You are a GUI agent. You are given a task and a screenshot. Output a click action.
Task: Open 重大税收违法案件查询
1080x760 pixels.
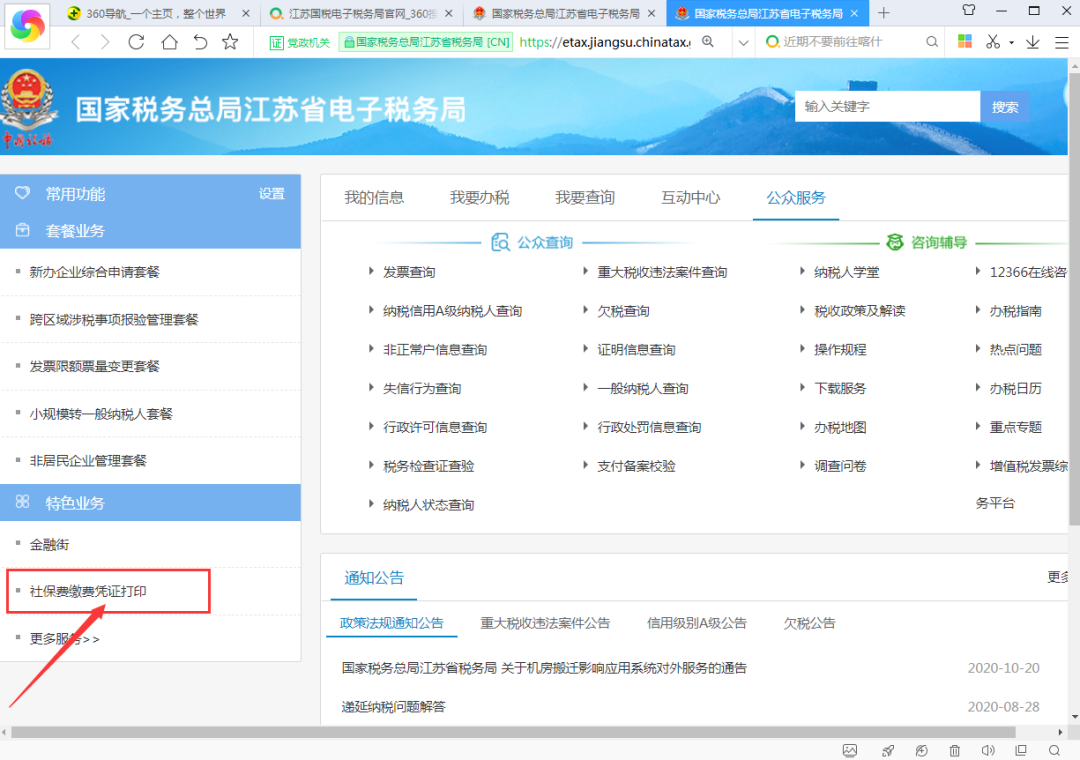click(662, 272)
